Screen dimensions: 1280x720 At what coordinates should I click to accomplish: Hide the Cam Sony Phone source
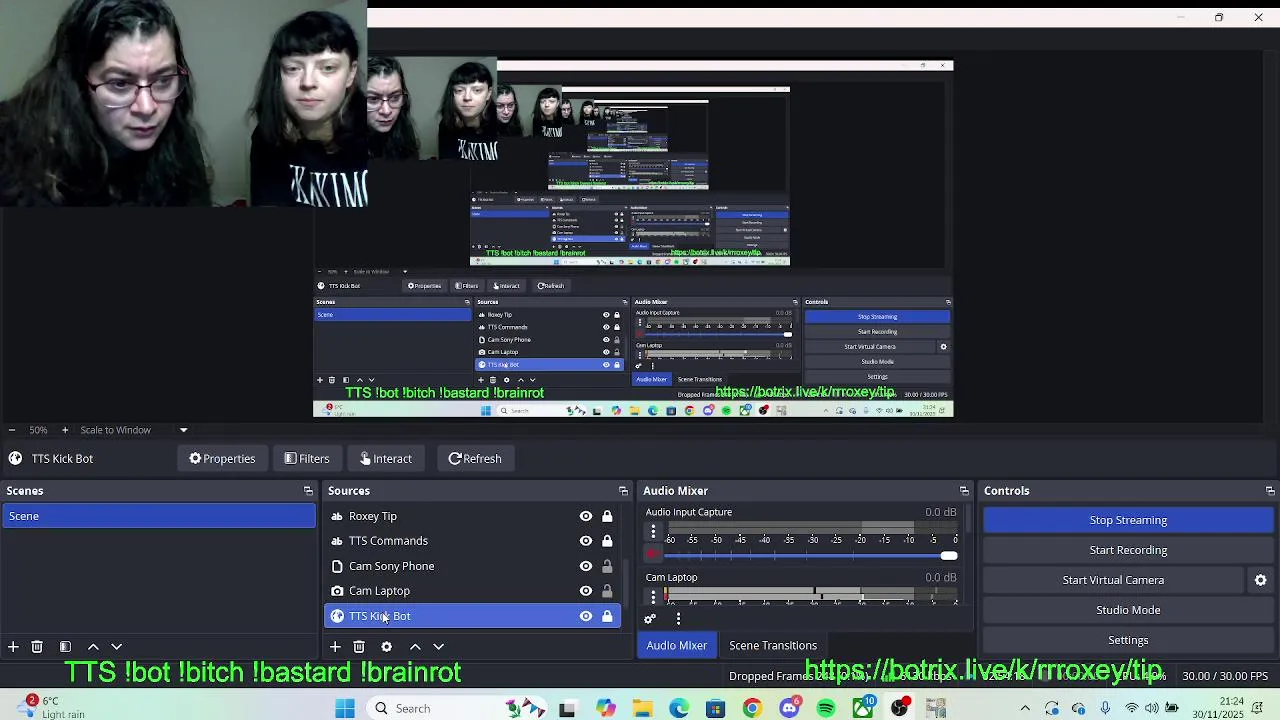coord(586,566)
